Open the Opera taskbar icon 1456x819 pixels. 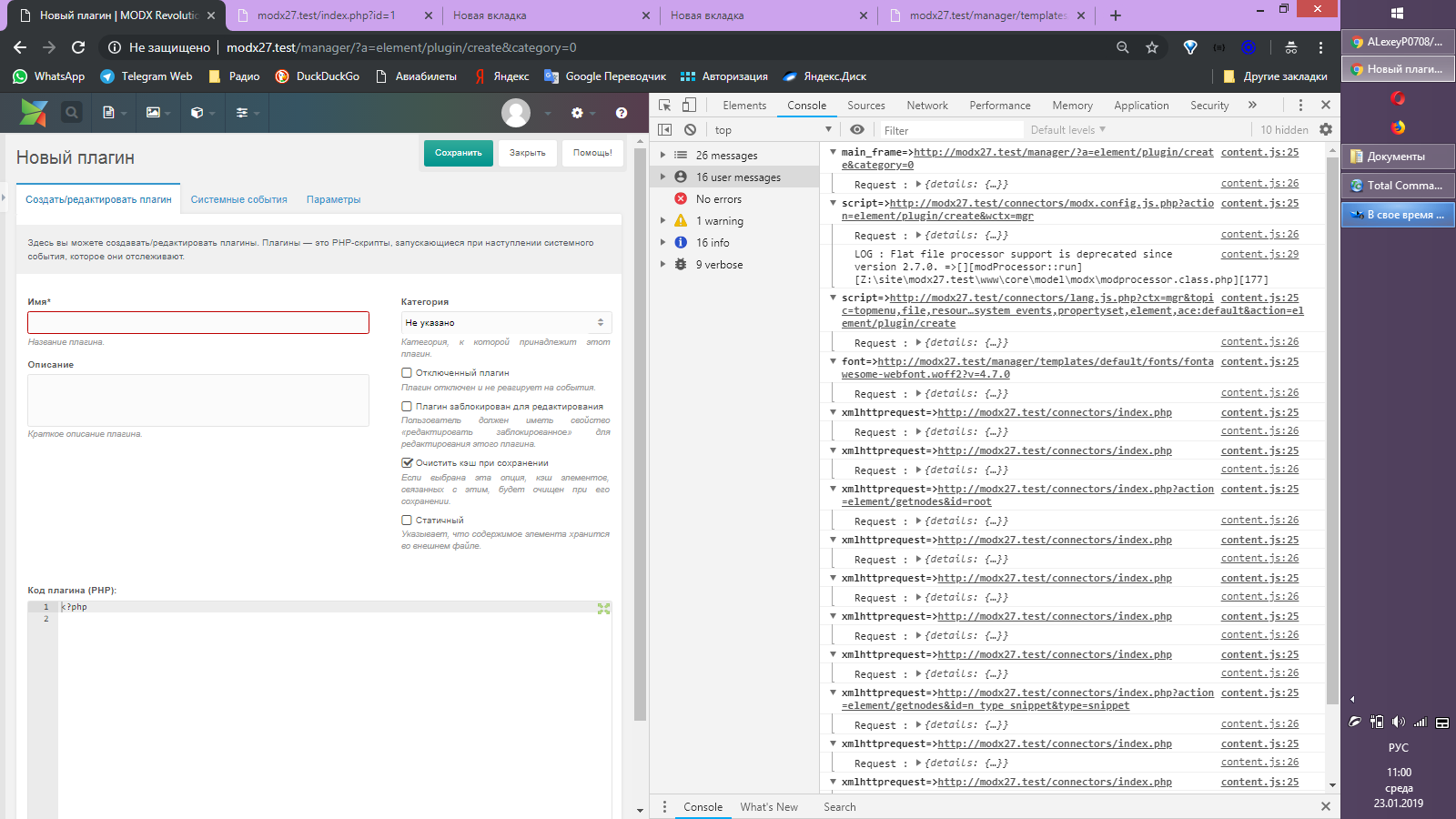pos(1398,97)
